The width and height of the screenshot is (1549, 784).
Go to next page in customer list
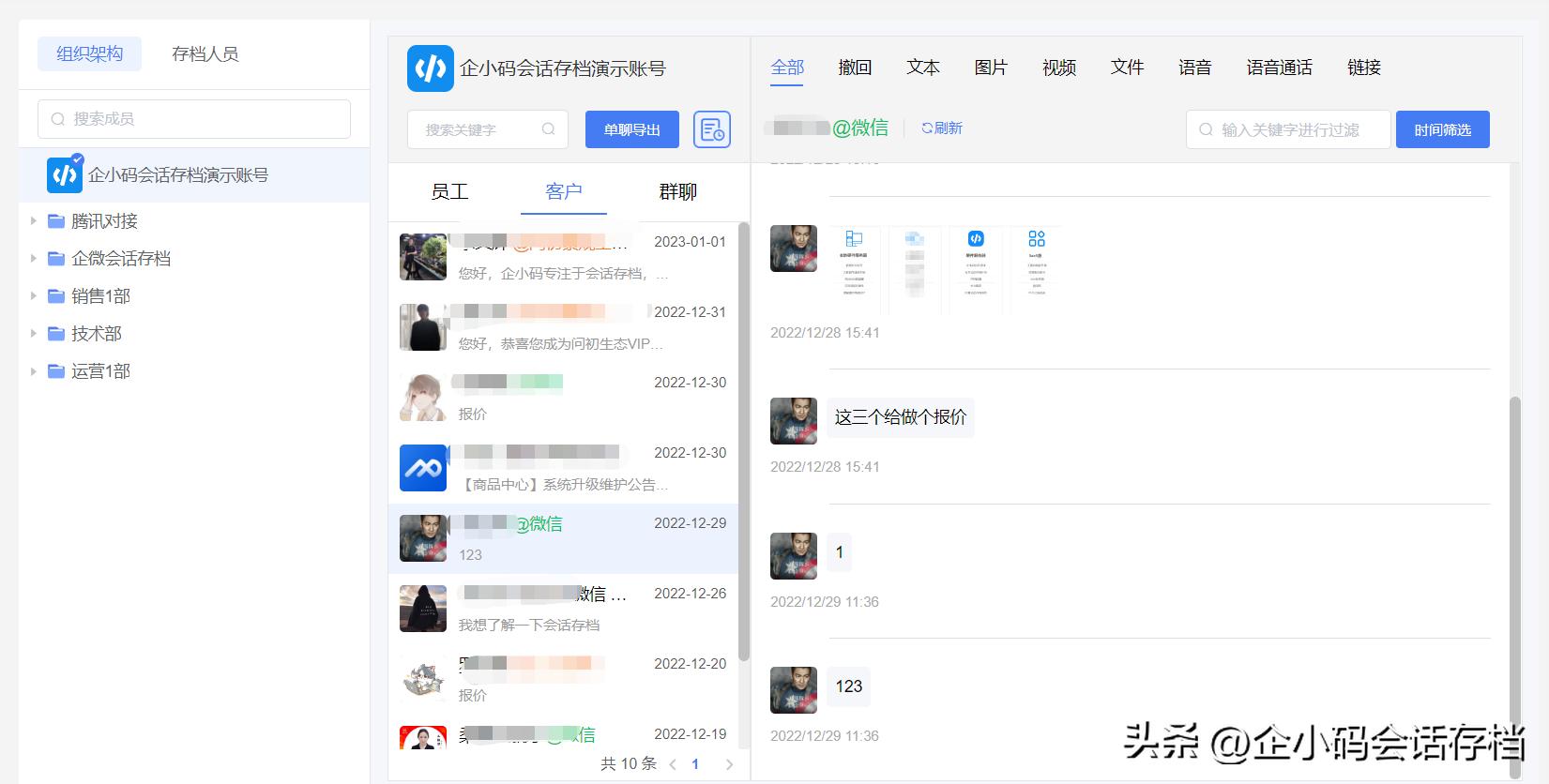click(729, 764)
